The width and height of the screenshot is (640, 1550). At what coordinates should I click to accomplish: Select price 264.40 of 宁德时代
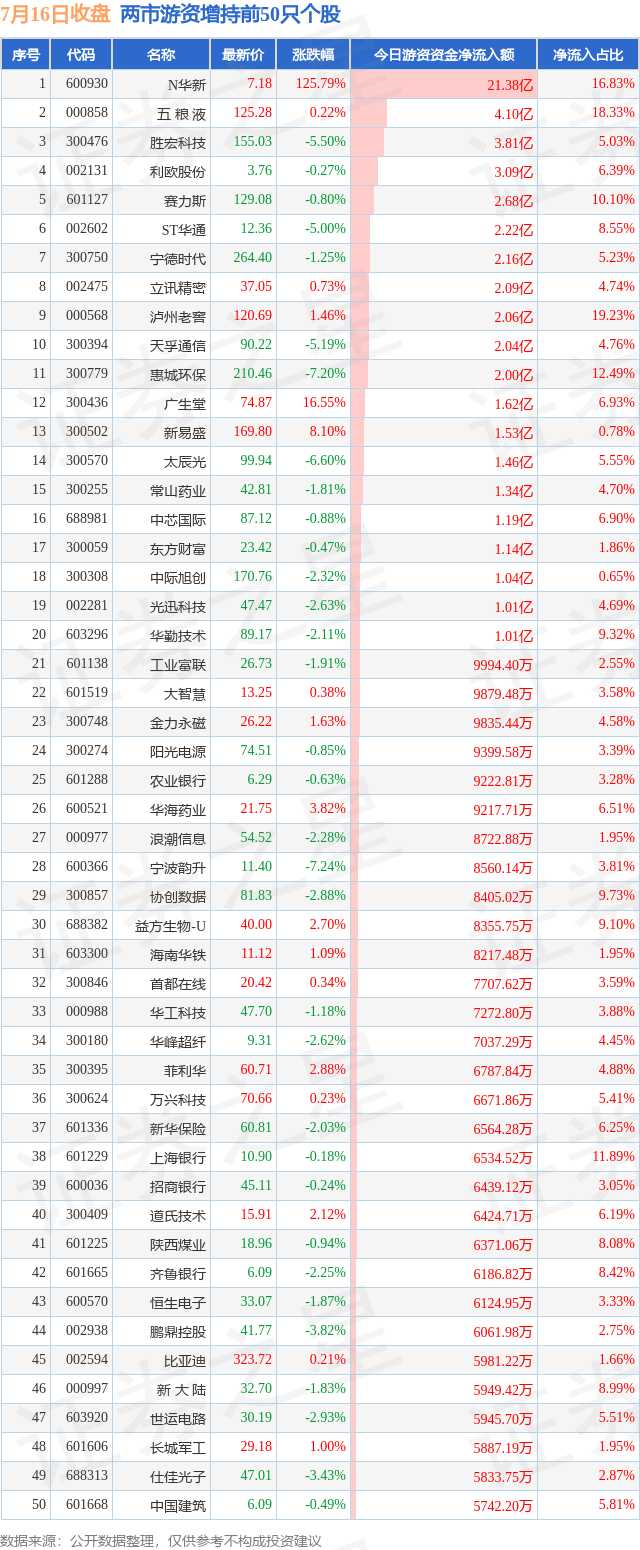252,258
